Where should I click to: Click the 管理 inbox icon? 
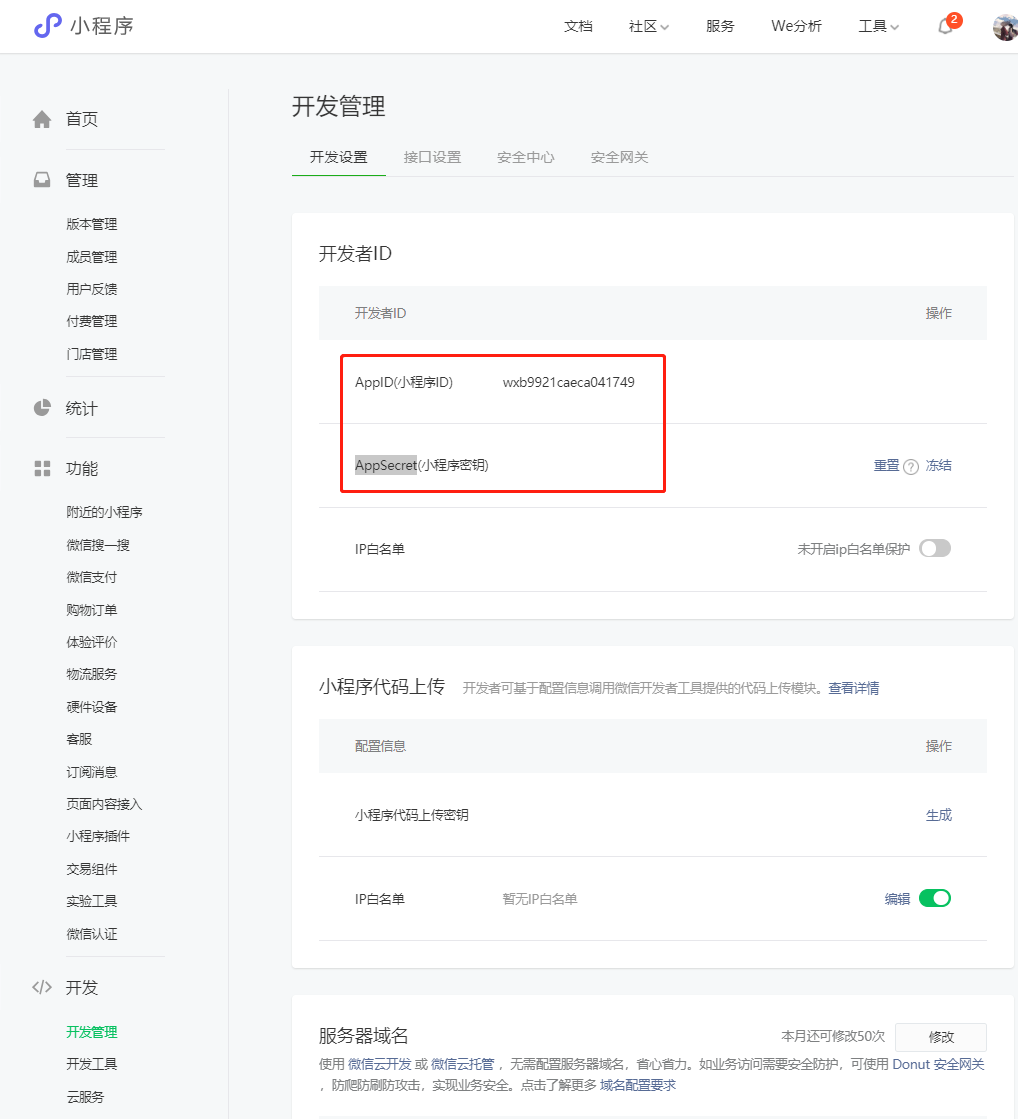42,180
